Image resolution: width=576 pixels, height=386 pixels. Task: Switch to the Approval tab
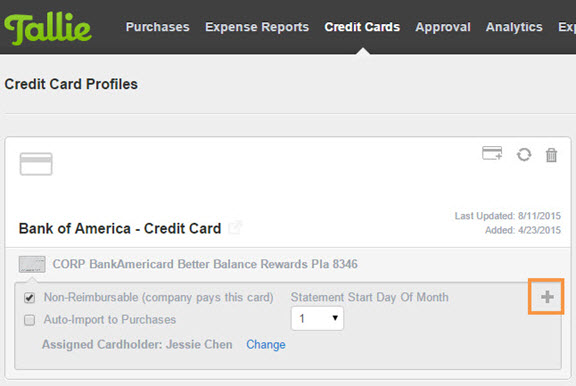click(443, 27)
